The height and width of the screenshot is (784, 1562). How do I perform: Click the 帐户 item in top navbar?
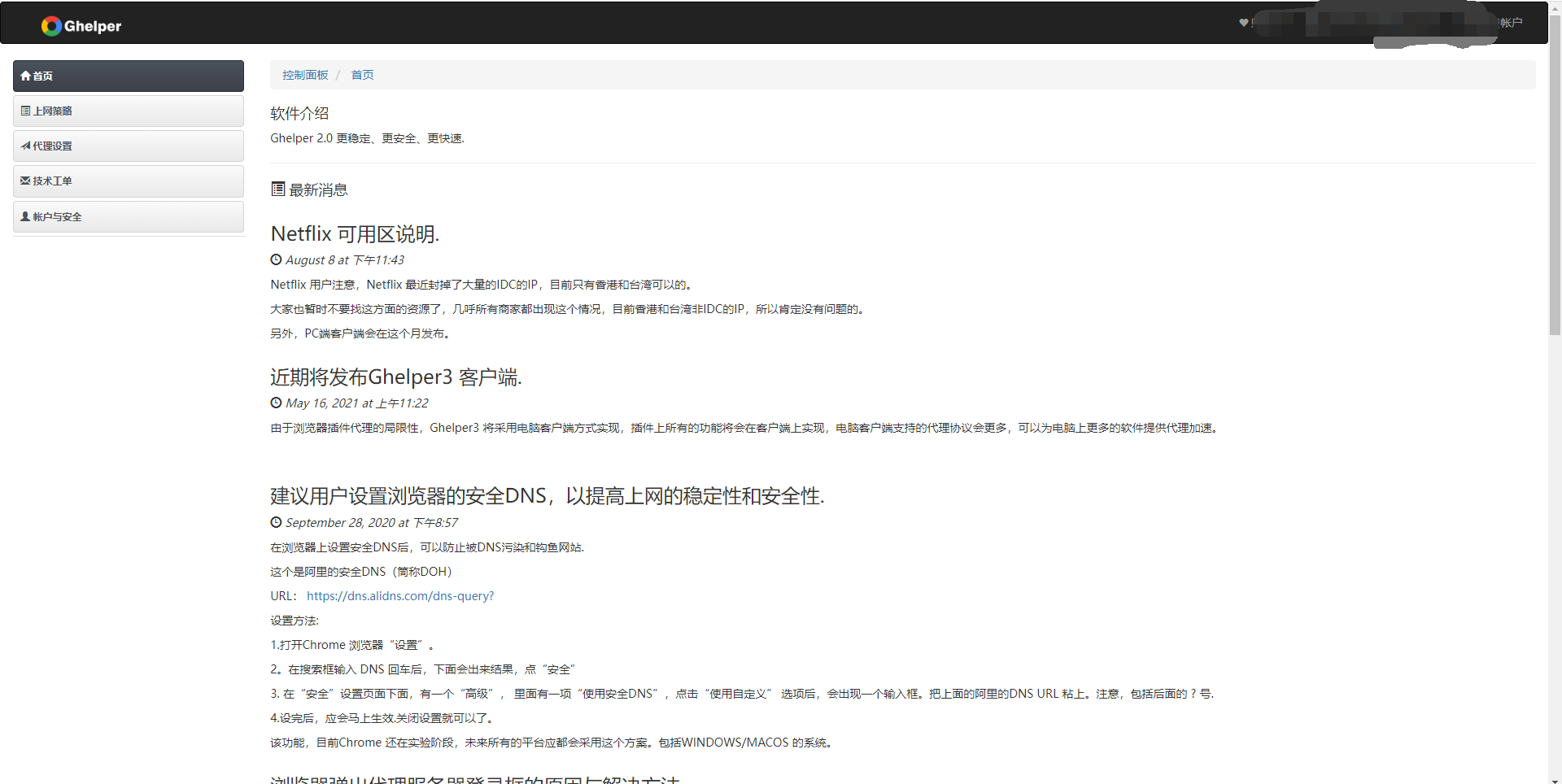(x=1511, y=23)
